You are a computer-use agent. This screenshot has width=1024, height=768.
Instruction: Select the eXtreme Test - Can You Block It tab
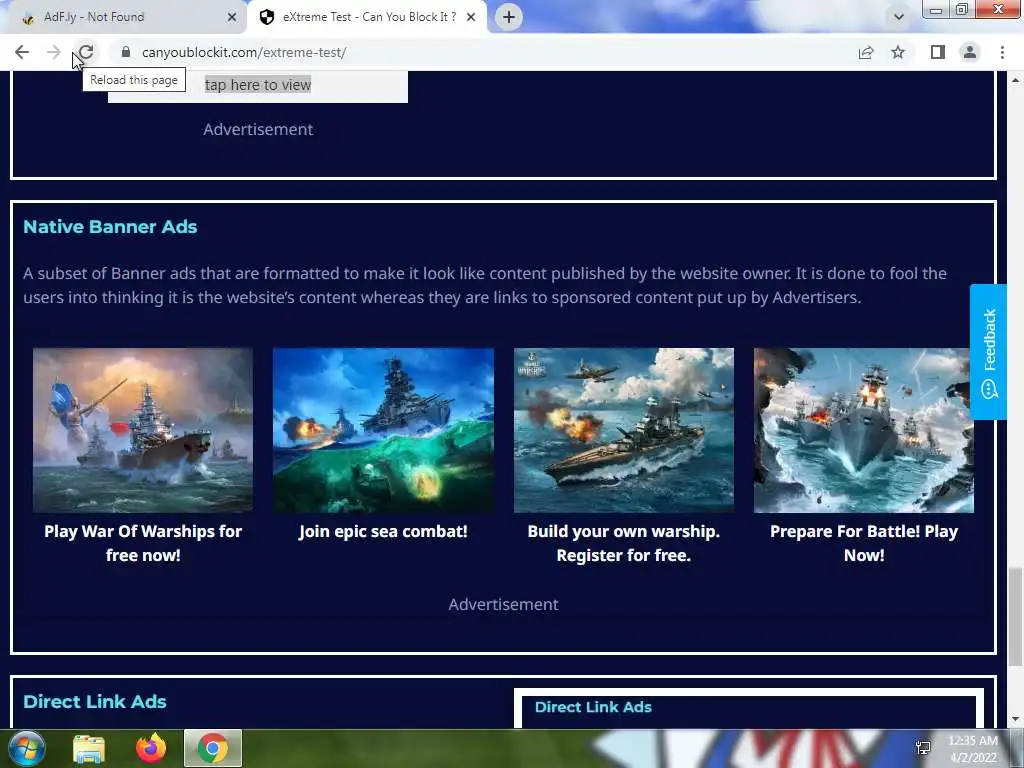pyautogui.click(x=367, y=17)
